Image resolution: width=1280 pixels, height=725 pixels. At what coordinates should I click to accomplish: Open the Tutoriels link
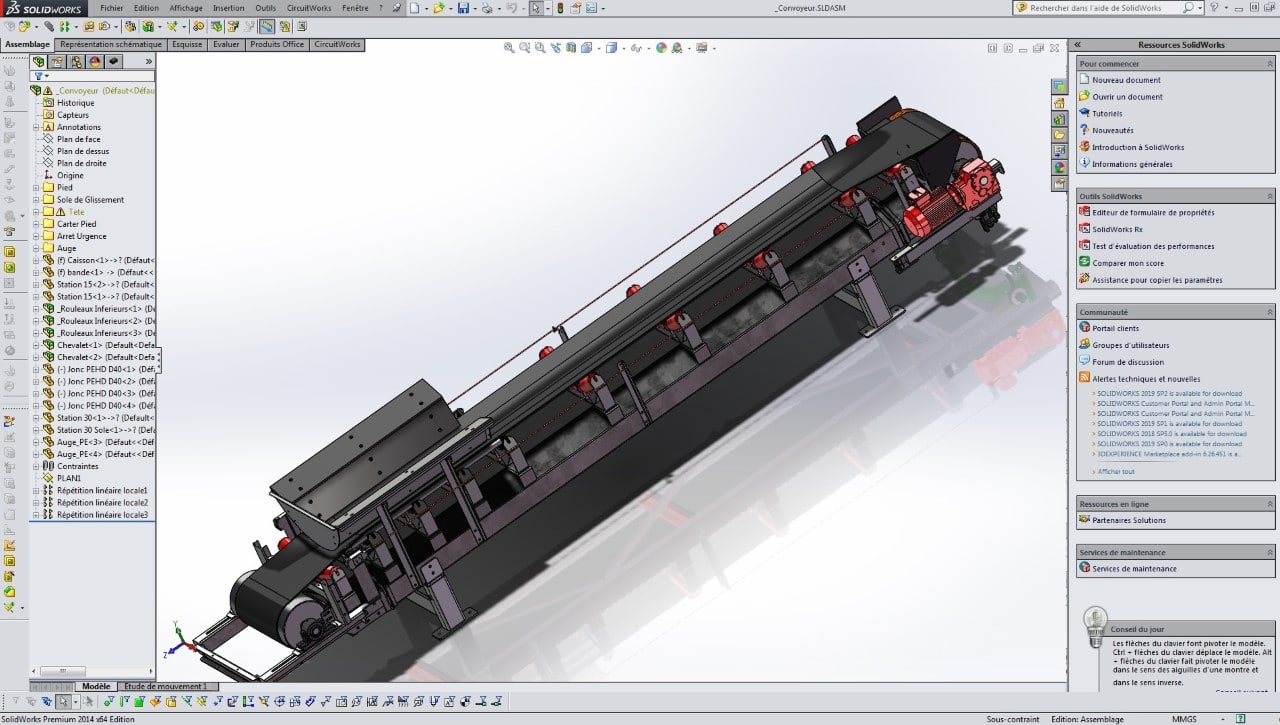1107,113
